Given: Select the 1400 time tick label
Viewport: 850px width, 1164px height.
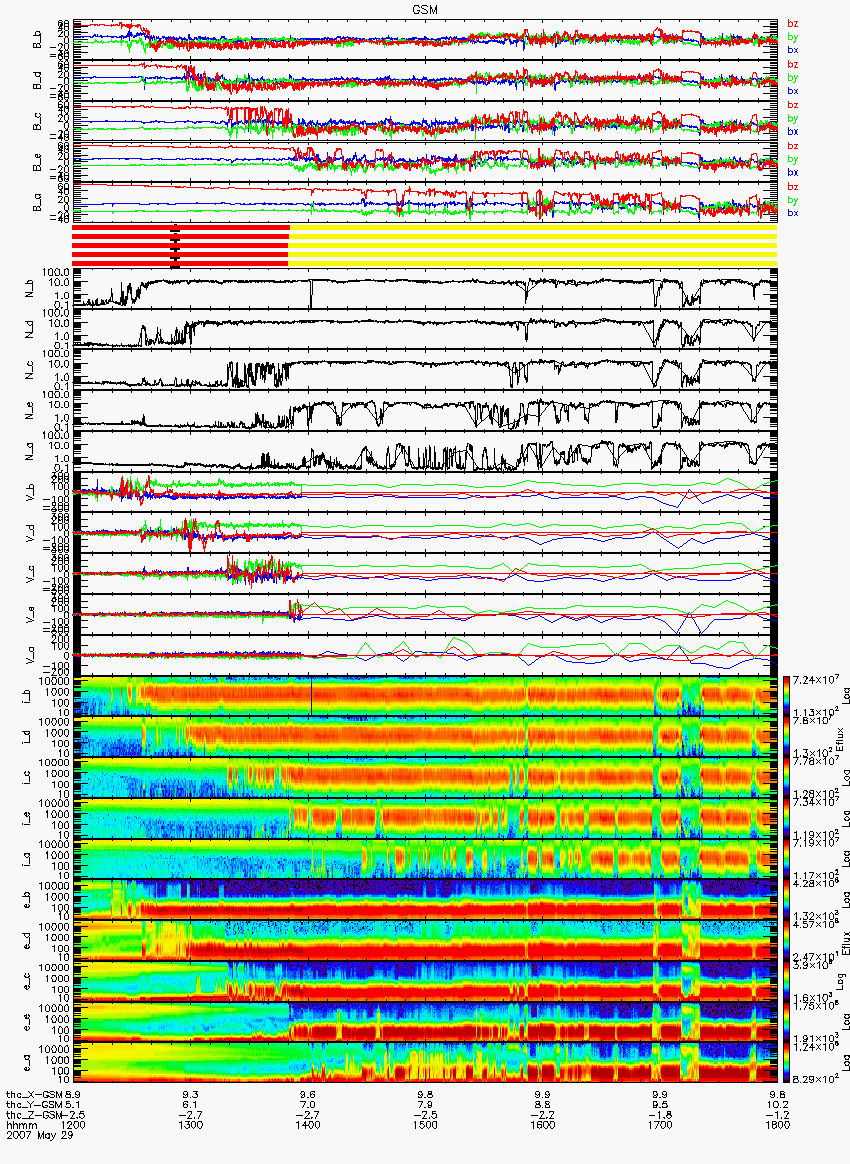Looking at the screenshot, I should [x=307, y=1125].
